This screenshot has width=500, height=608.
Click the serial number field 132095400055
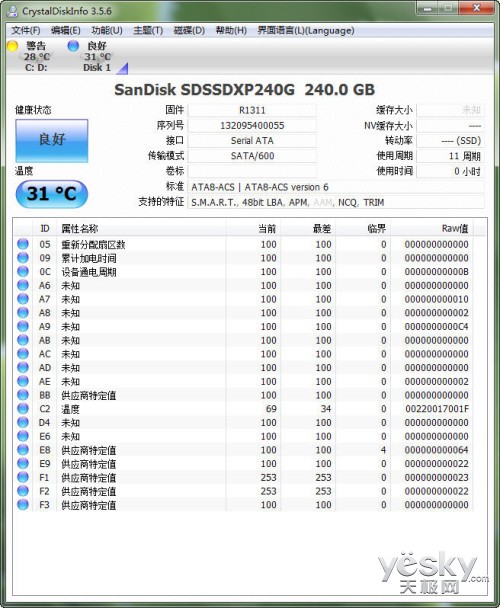(252, 126)
